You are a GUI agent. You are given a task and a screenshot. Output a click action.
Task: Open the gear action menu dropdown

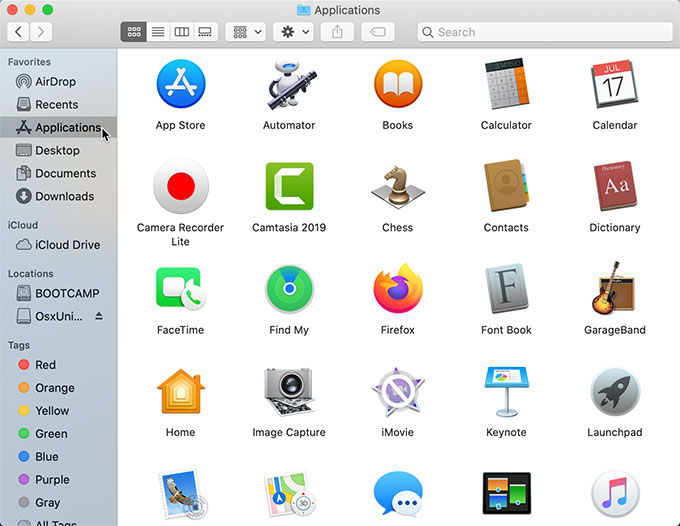[x=293, y=32]
